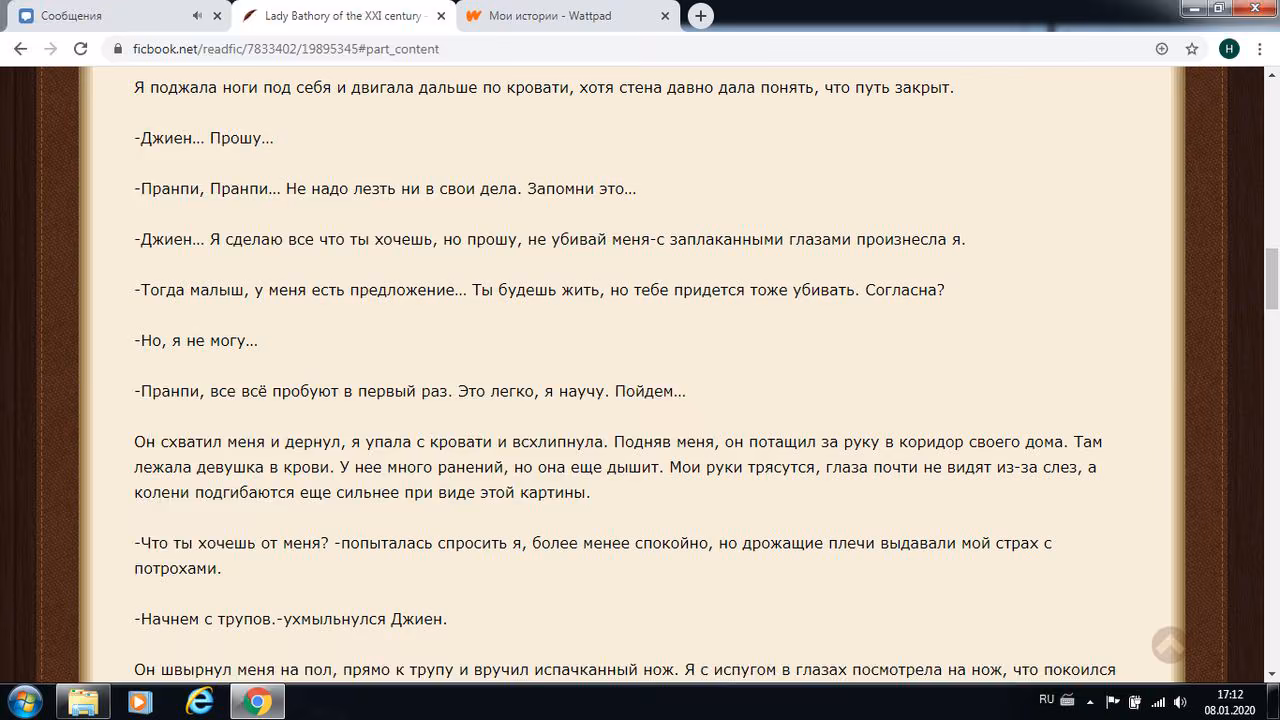Change the RU input language
The image size is (1280, 720).
pos(1046,699)
